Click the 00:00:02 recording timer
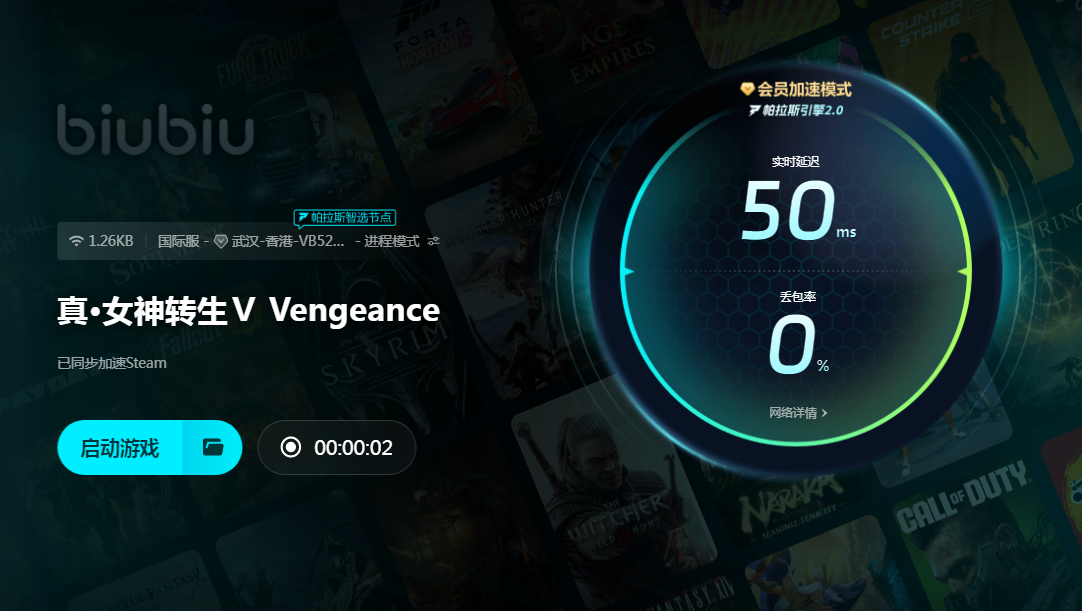Viewport: 1082px width, 611px height. tap(353, 448)
